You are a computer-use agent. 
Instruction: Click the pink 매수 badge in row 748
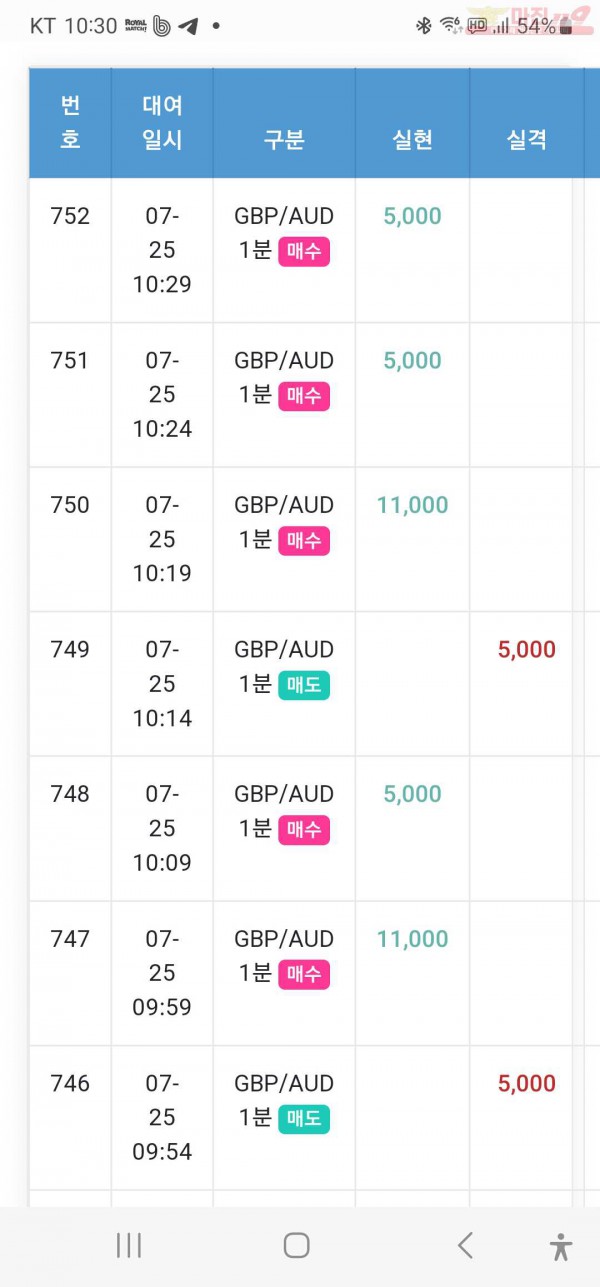[304, 830]
